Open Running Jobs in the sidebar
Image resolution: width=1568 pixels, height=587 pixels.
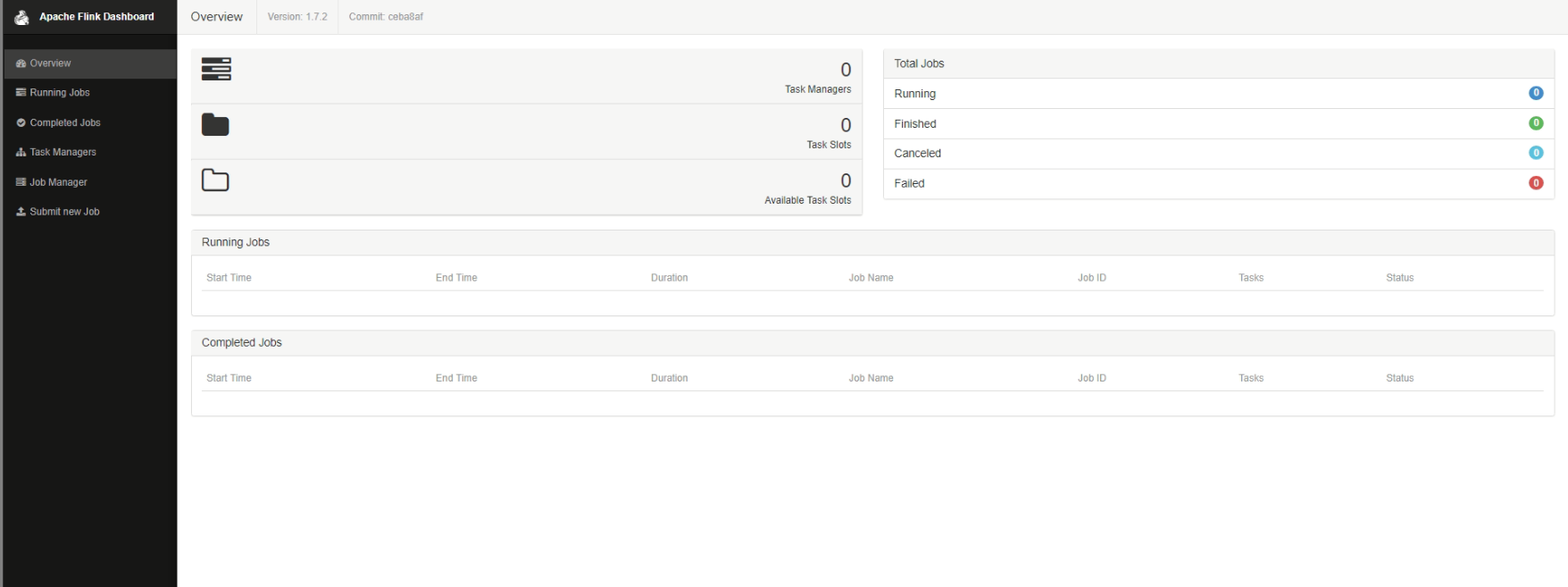[x=89, y=93]
